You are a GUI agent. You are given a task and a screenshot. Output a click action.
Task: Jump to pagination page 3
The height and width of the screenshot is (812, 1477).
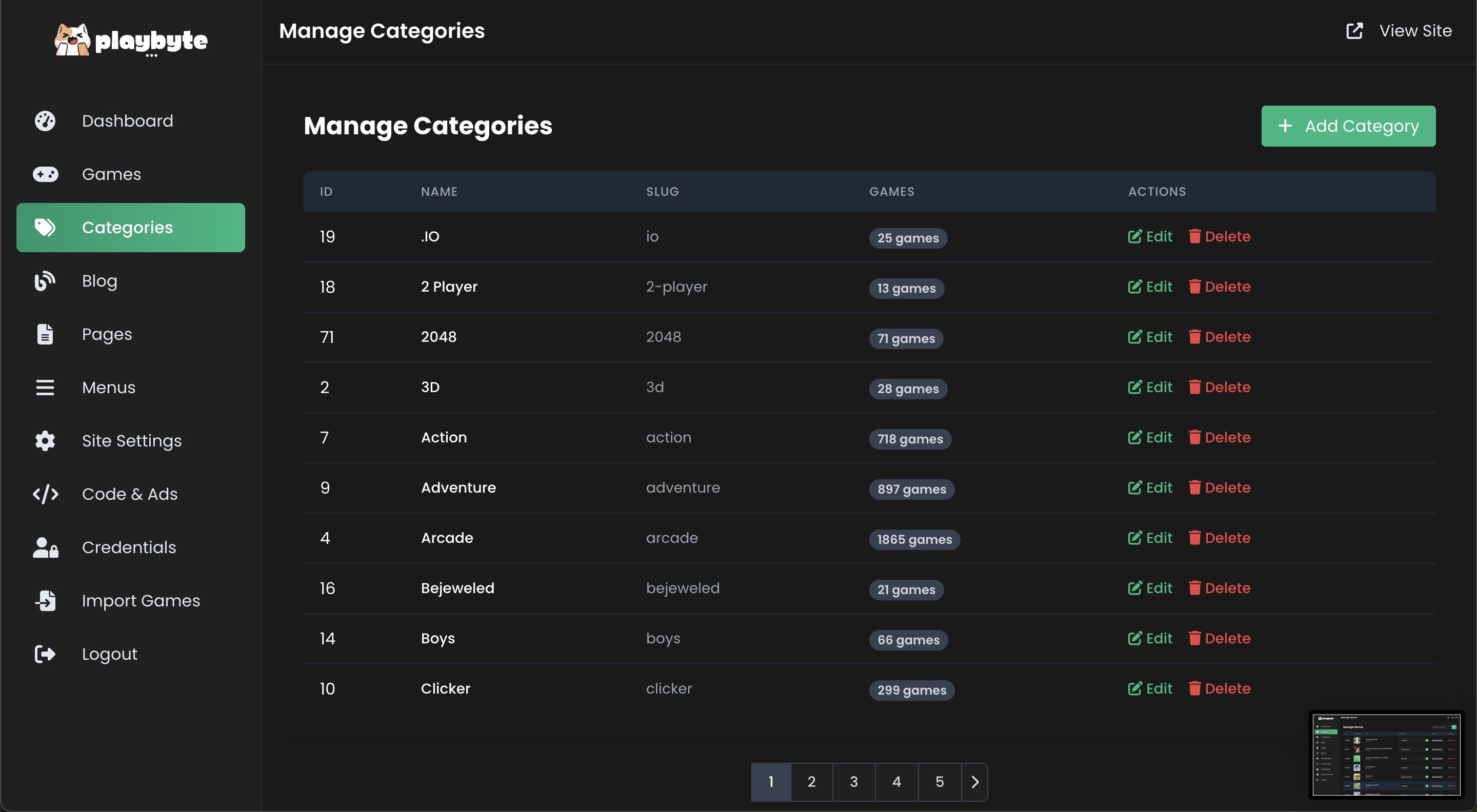[x=854, y=782]
